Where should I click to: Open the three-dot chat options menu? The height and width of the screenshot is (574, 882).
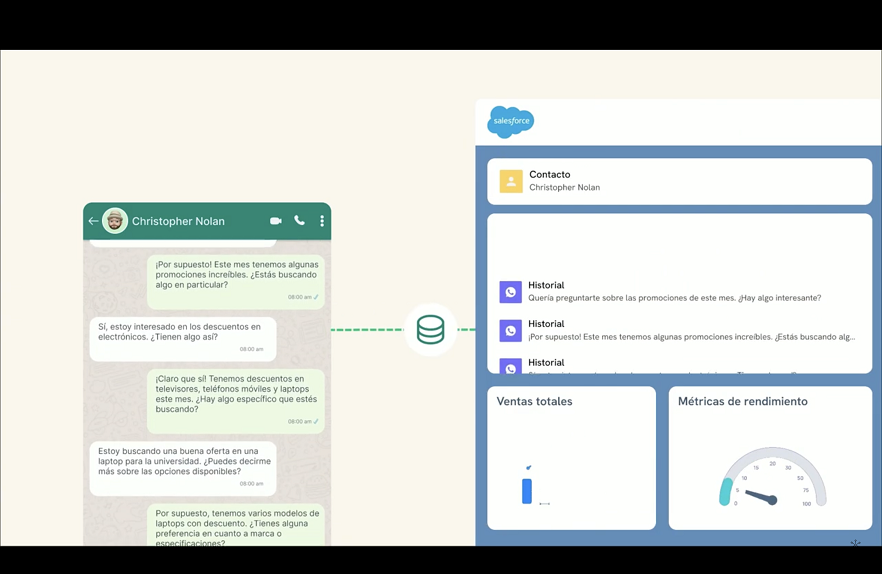[322, 221]
